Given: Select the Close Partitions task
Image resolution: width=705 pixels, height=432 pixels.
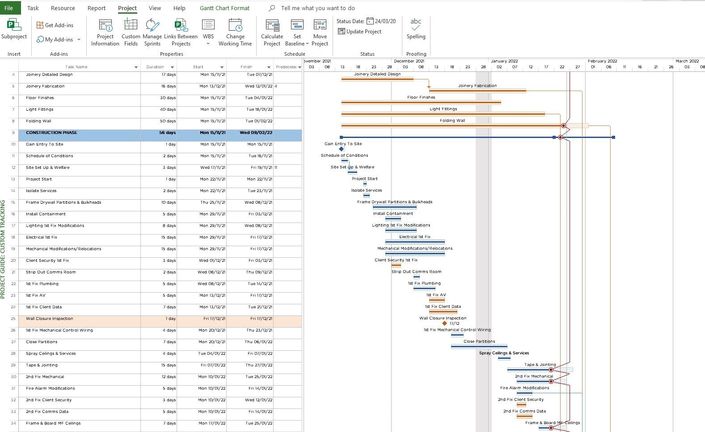Looking at the screenshot, I should pos(41,342).
